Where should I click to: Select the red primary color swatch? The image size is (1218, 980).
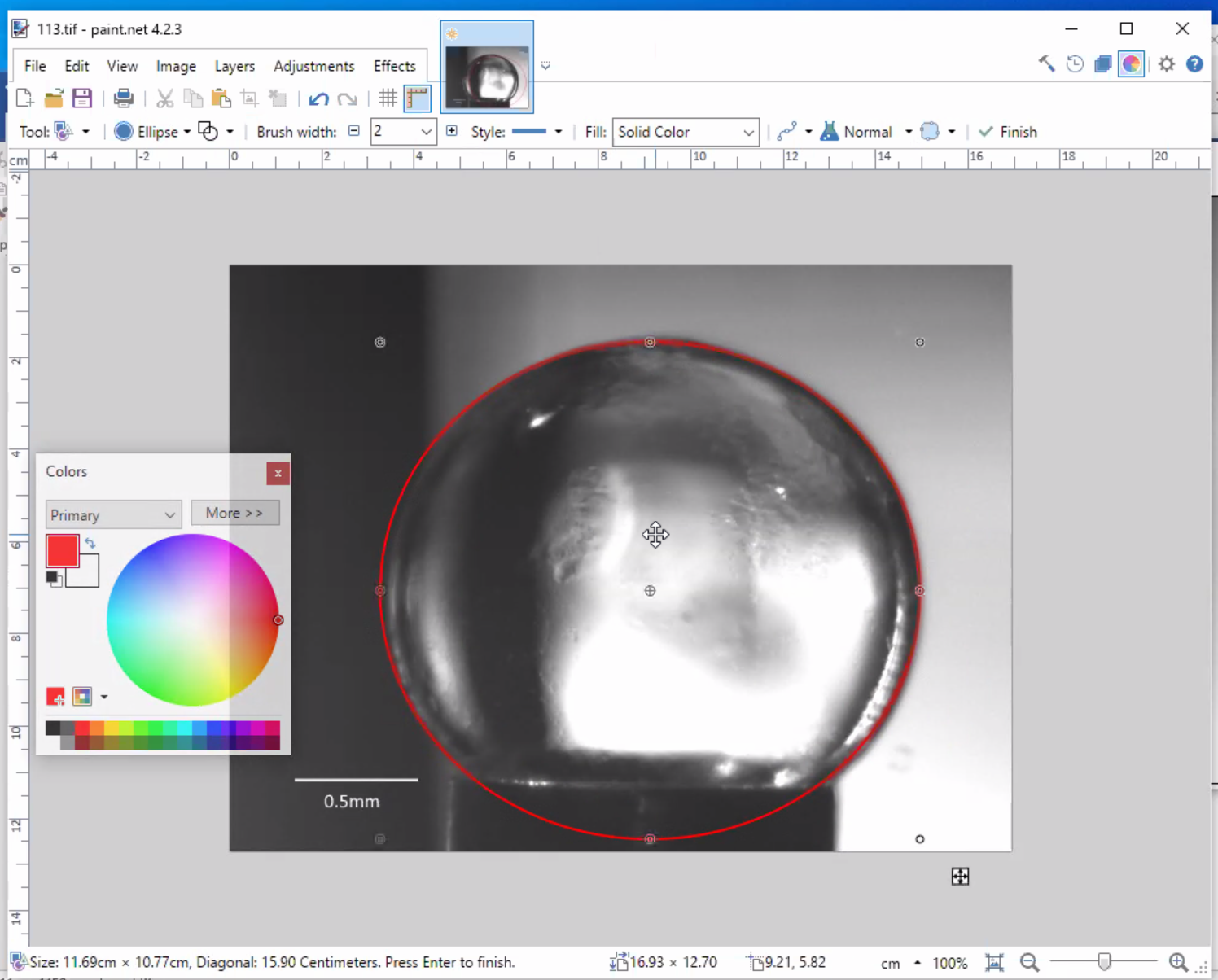(62, 551)
